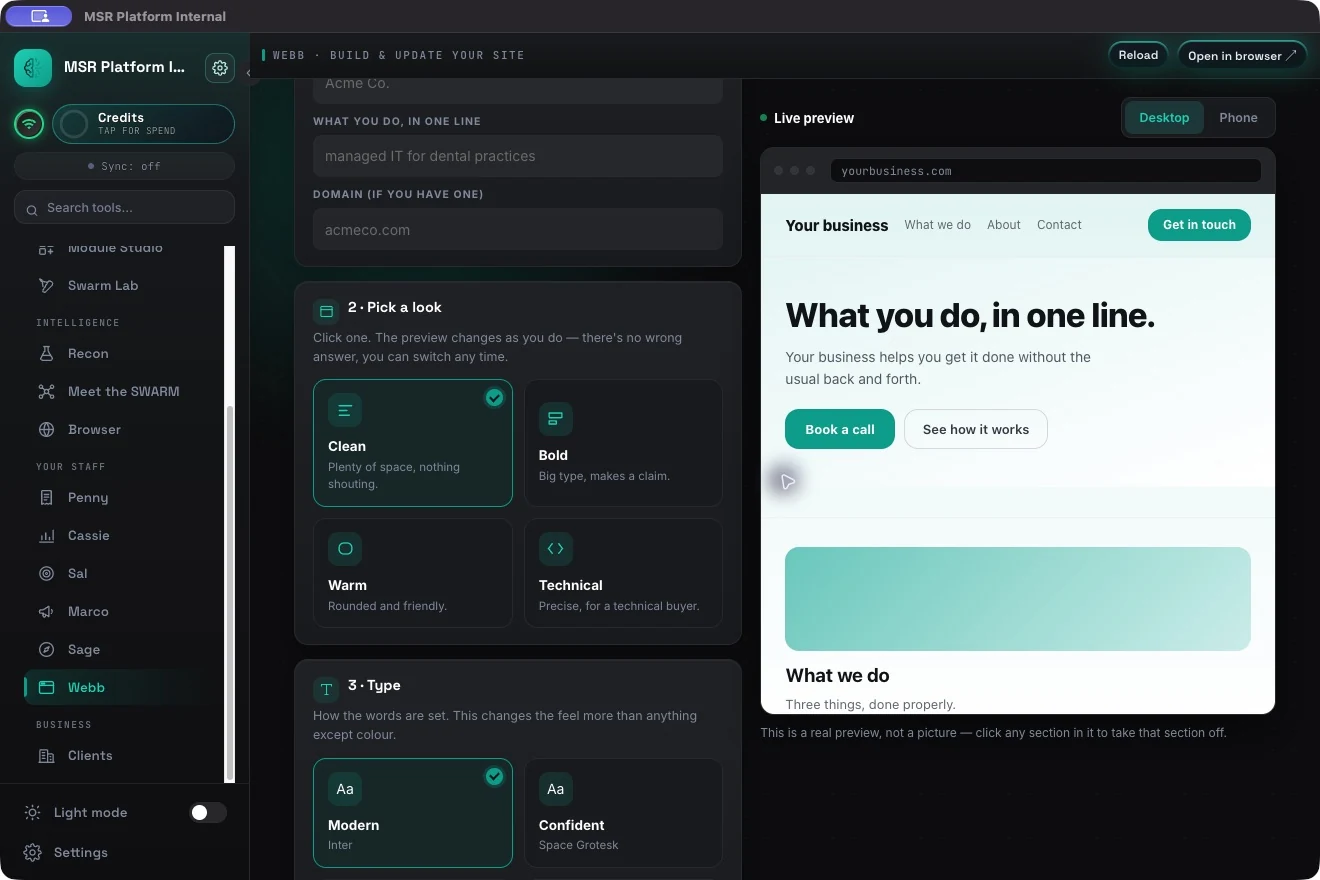
Task: Choose the Bold look card
Action: (x=623, y=443)
